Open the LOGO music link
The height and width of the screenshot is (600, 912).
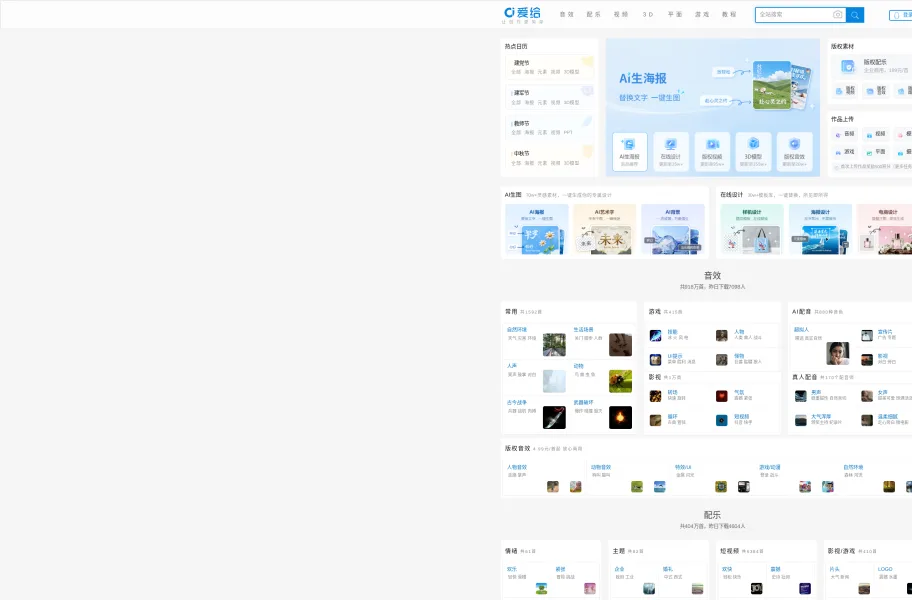(885, 569)
